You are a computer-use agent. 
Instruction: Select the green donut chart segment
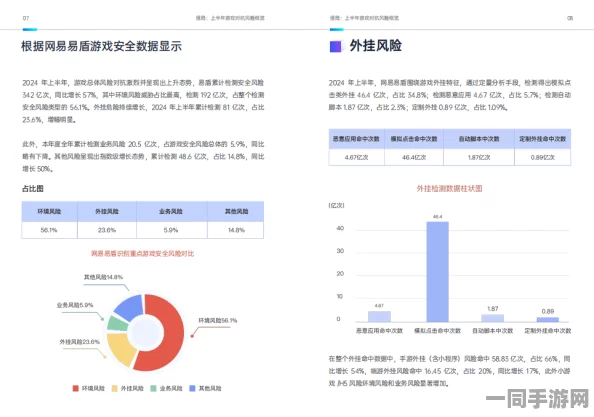click(117, 323)
